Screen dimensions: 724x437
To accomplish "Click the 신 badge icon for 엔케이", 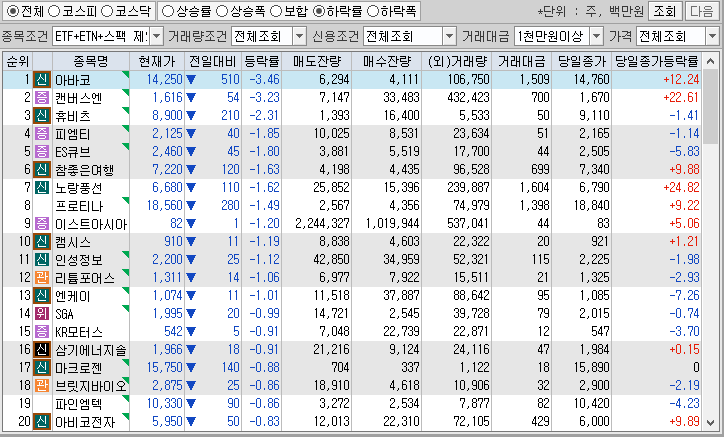I will [x=42, y=296].
